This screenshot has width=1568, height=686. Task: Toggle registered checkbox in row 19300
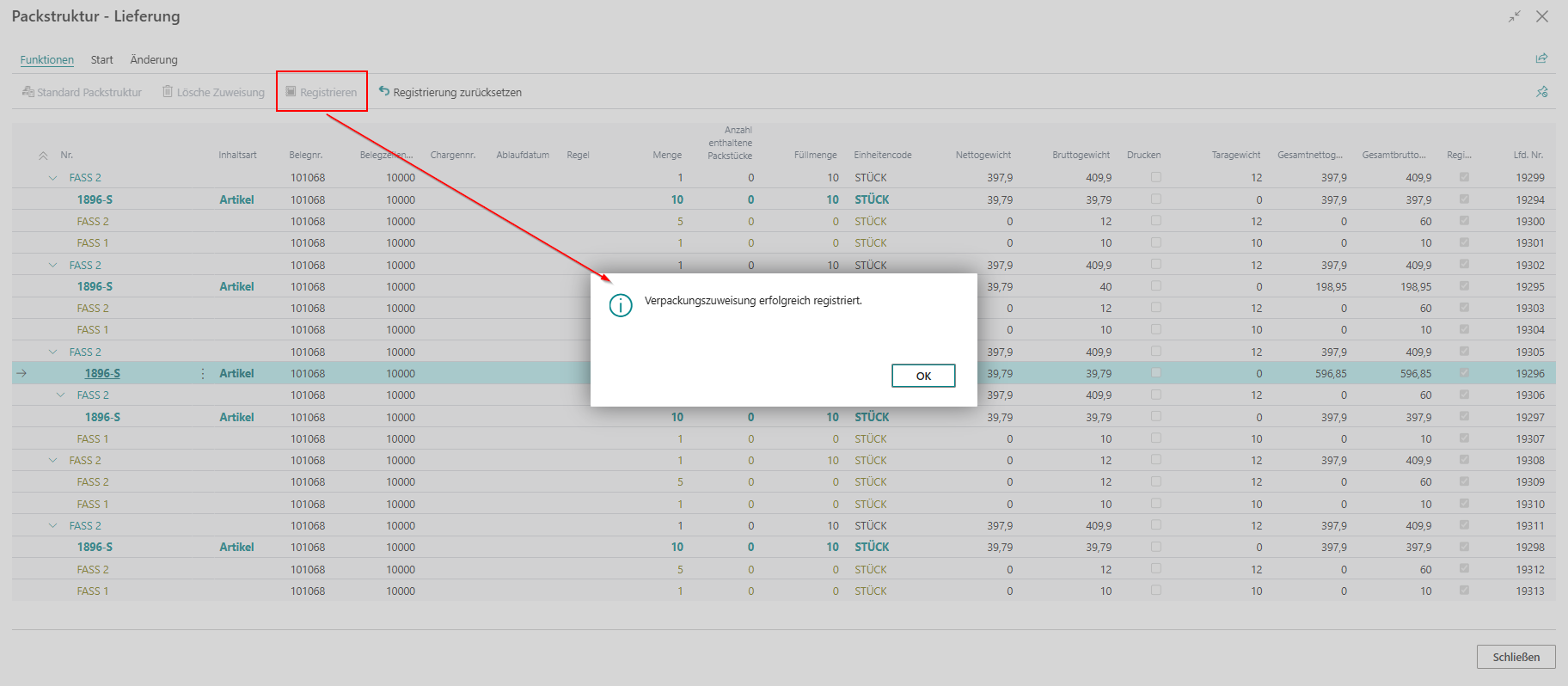[x=1464, y=221]
